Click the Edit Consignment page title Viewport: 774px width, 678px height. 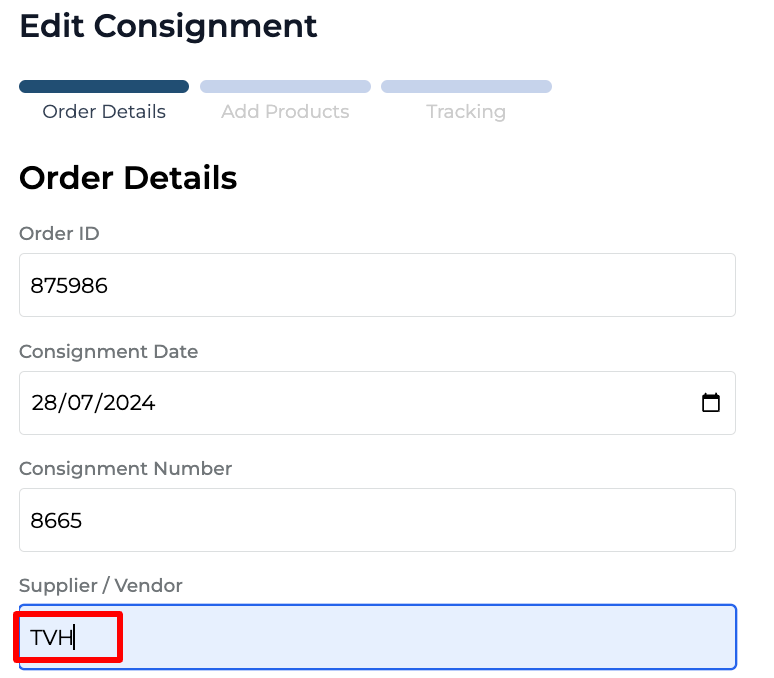point(168,26)
